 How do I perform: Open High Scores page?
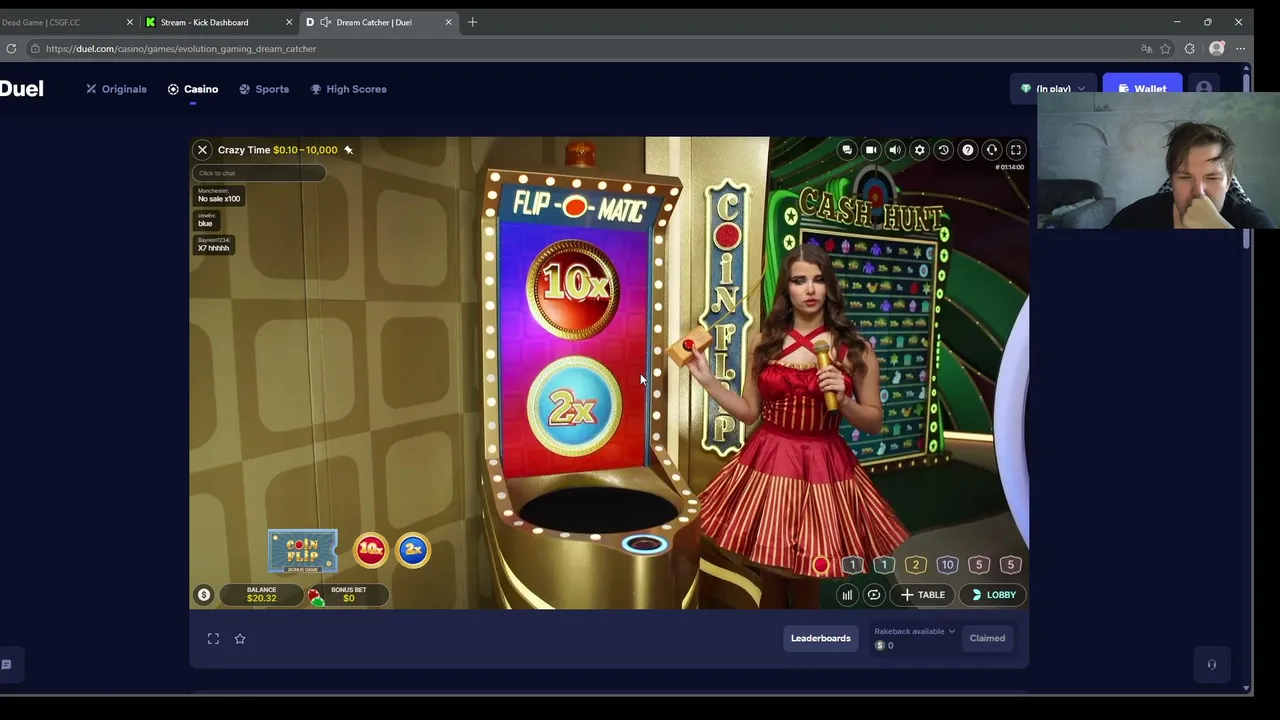(348, 89)
